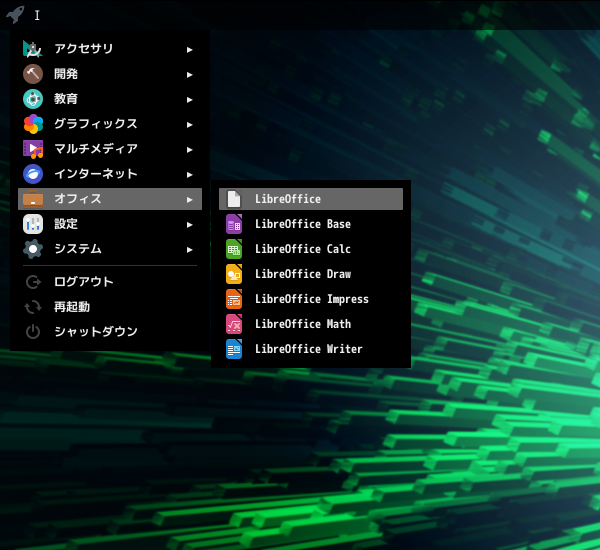600x550 pixels.
Task: Click the orange LibreOffice Impress icon
Action: pos(234,299)
